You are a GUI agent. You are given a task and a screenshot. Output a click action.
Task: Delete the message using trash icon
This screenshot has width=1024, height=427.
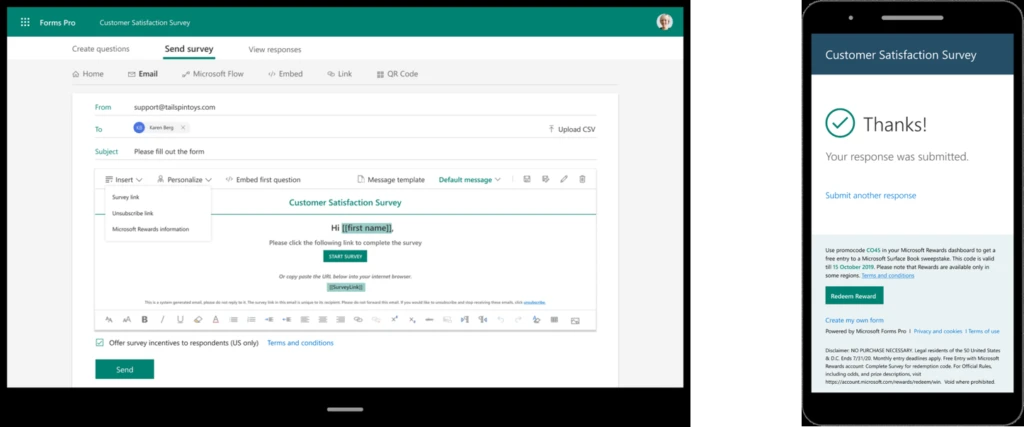581,179
